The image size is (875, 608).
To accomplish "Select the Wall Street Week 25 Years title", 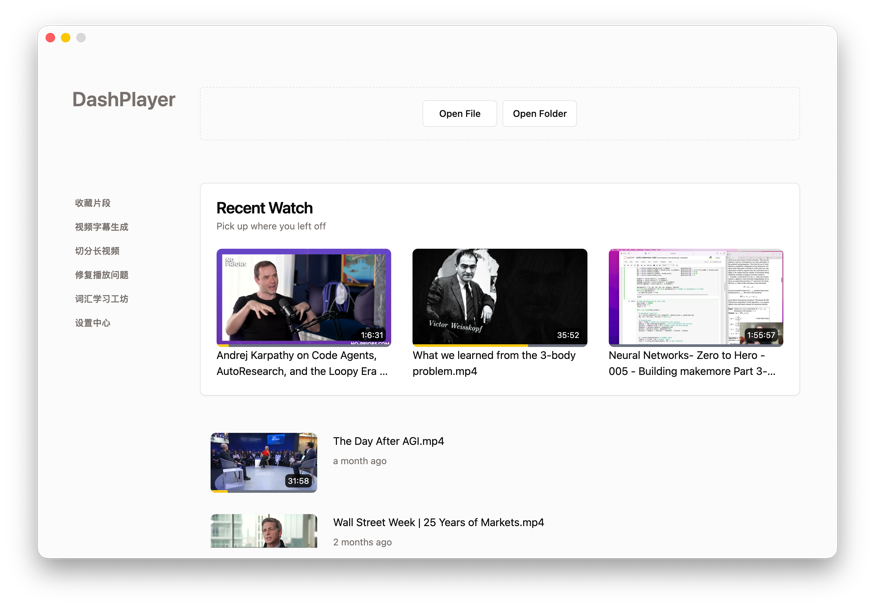I will [437, 522].
